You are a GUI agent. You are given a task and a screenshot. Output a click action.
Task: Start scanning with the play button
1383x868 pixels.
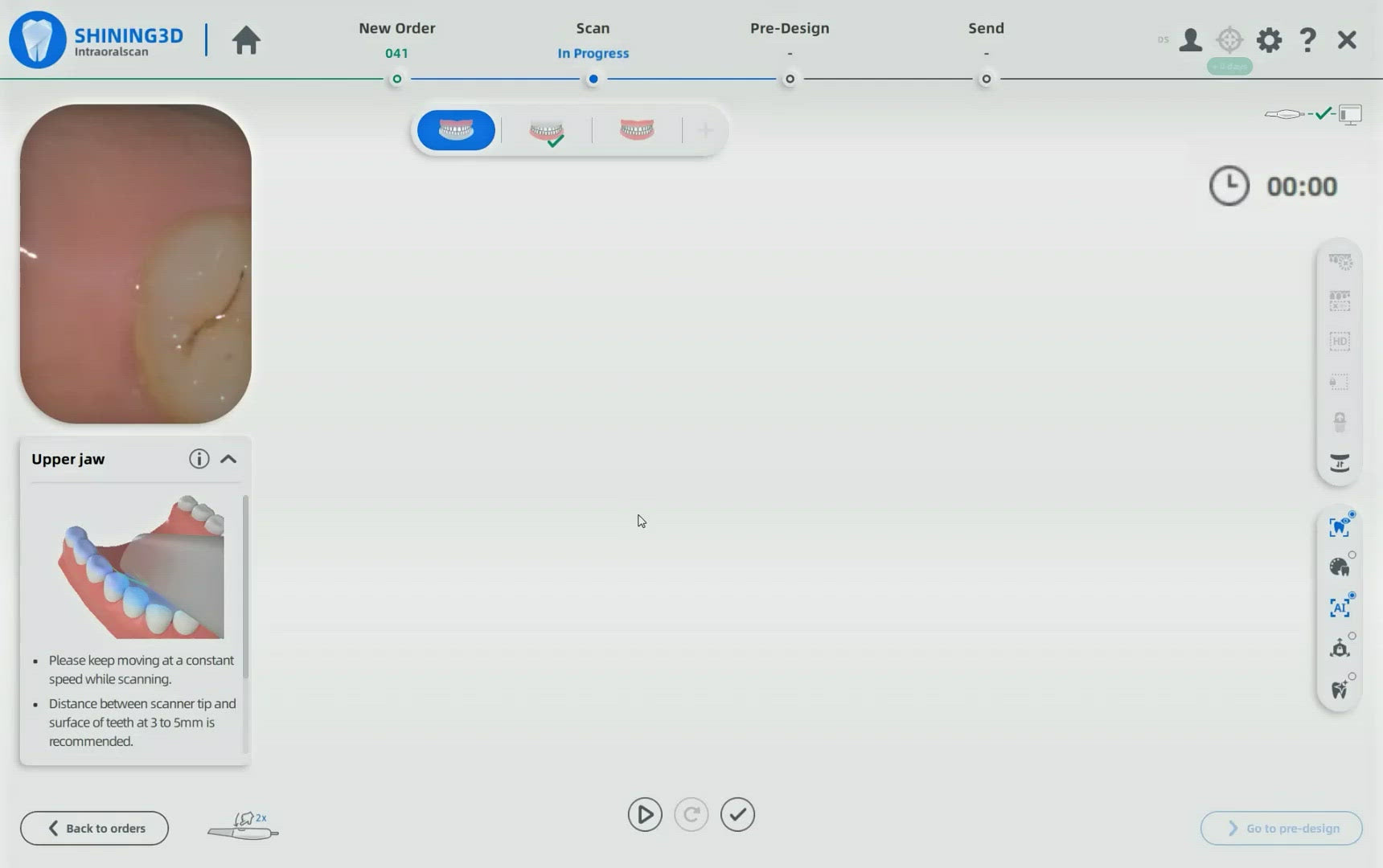coord(645,815)
